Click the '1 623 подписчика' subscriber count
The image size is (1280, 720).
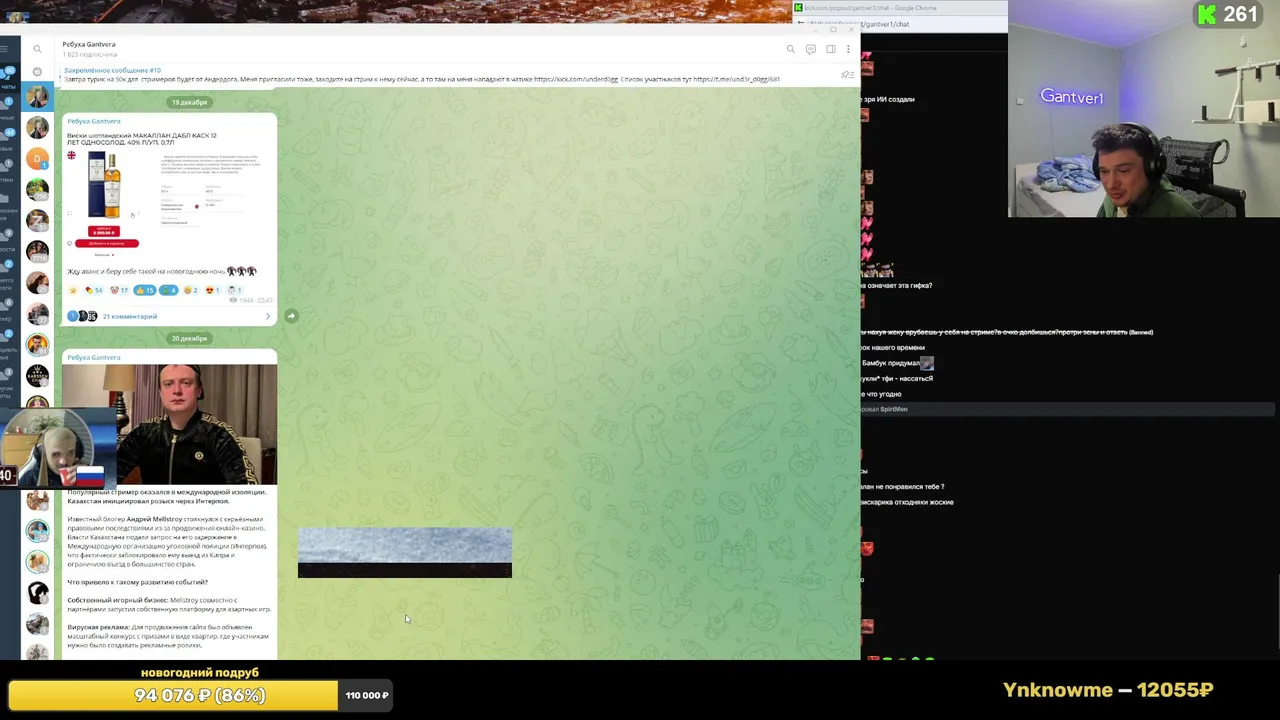pyautogui.click(x=90, y=54)
